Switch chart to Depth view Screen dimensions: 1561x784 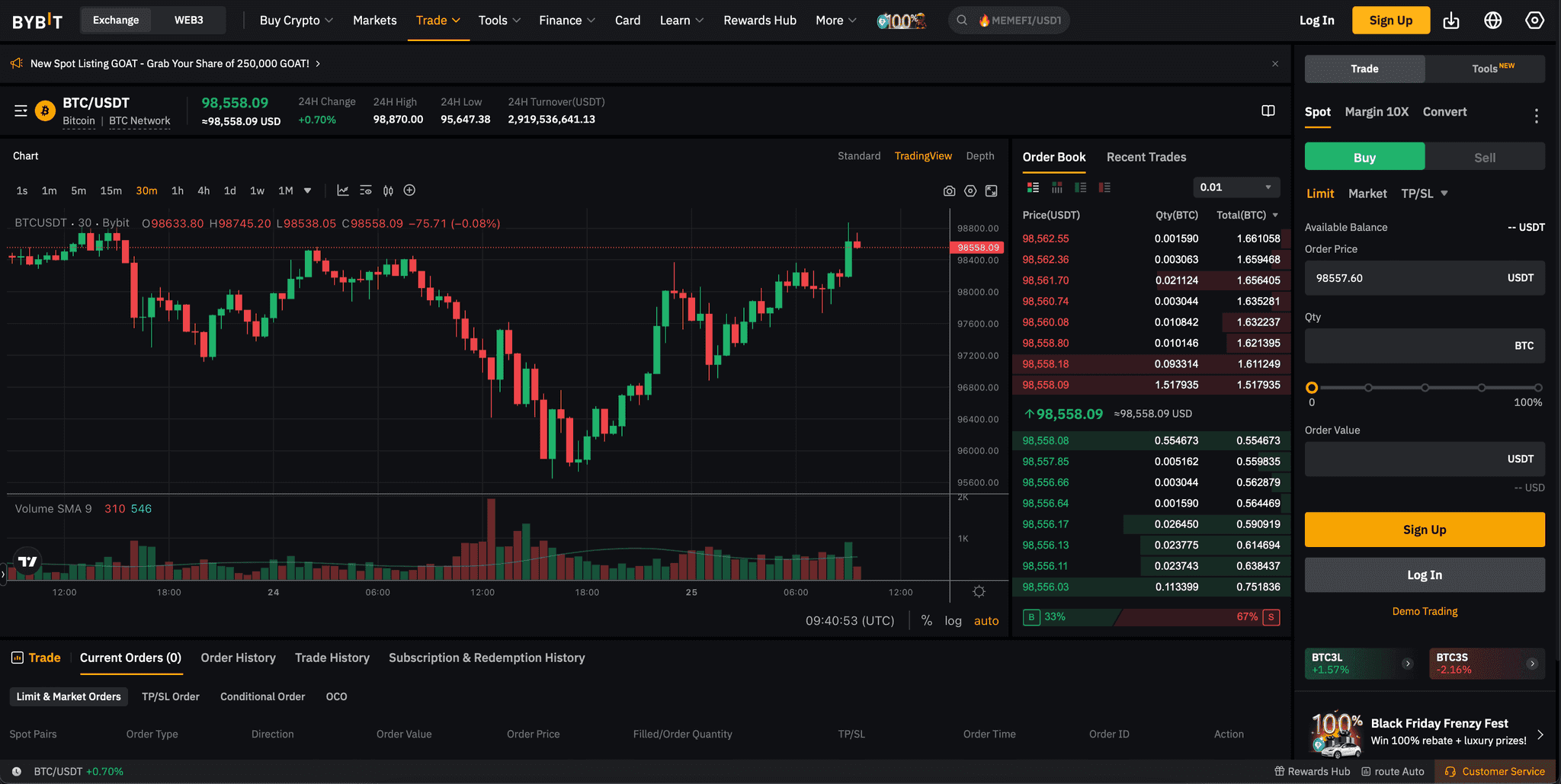click(x=980, y=155)
